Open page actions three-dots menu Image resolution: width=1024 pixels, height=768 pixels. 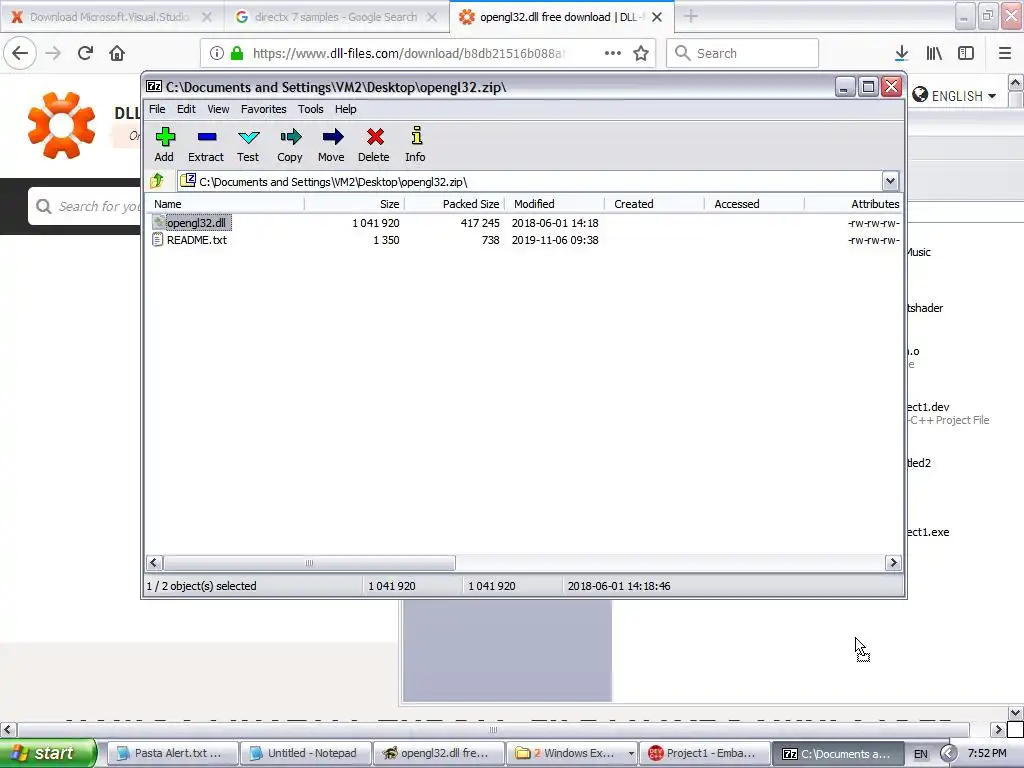pos(613,53)
